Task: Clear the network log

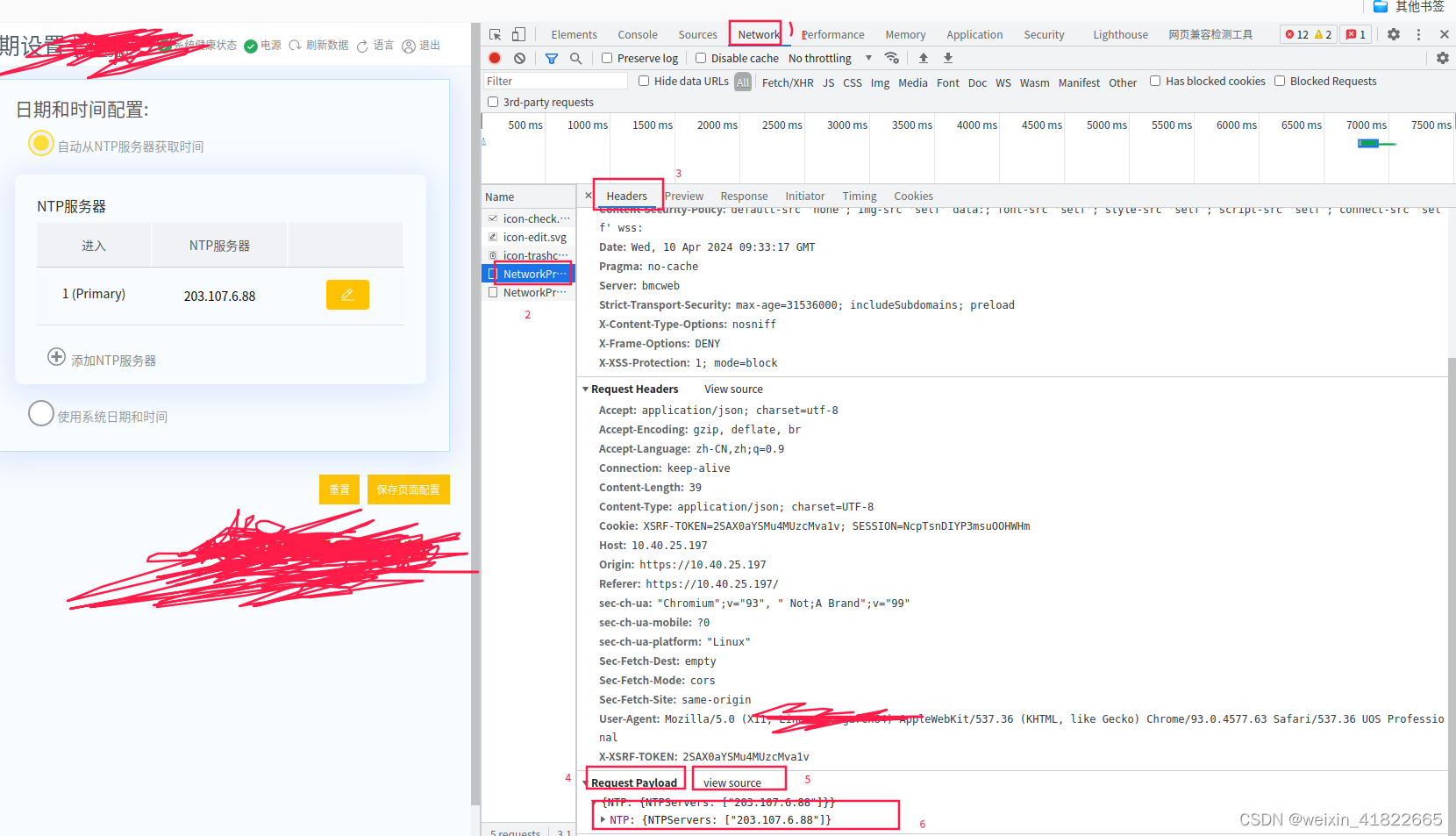Action: tap(519, 57)
